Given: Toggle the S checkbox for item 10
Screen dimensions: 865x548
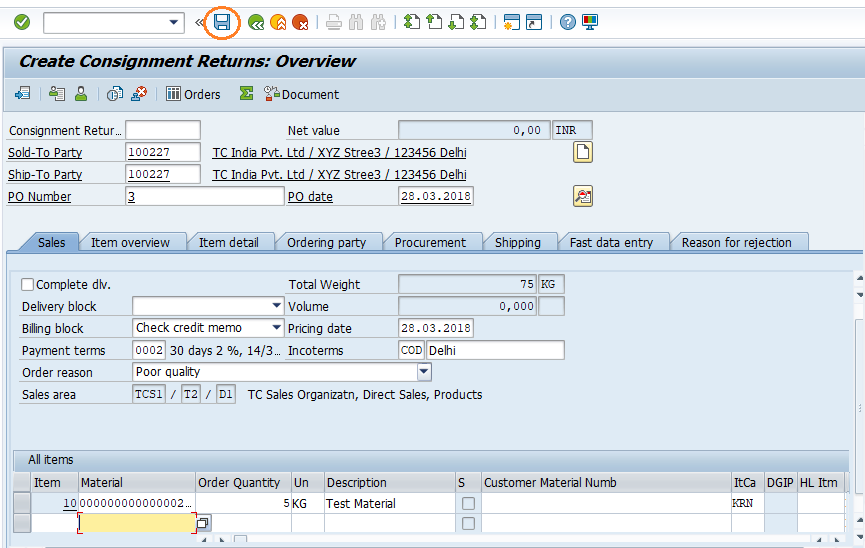Looking at the screenshot, I should (x=468, y=503).
